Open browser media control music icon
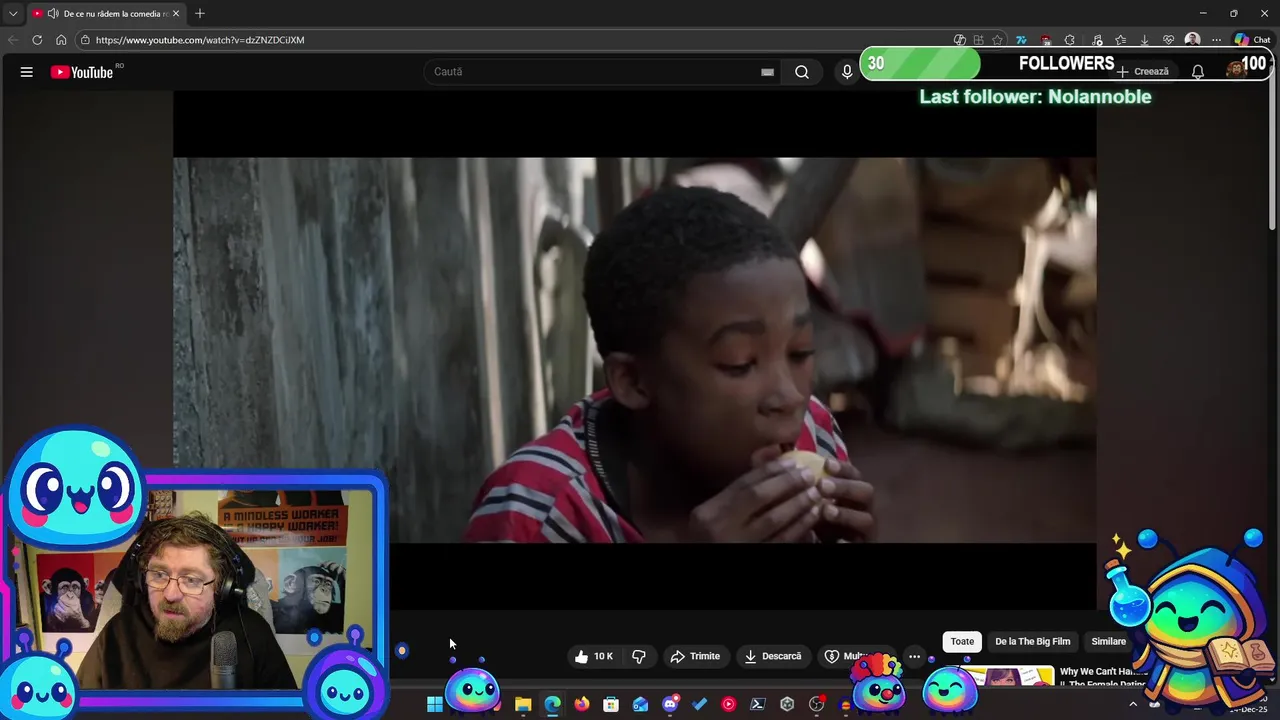 point(1097,40)
